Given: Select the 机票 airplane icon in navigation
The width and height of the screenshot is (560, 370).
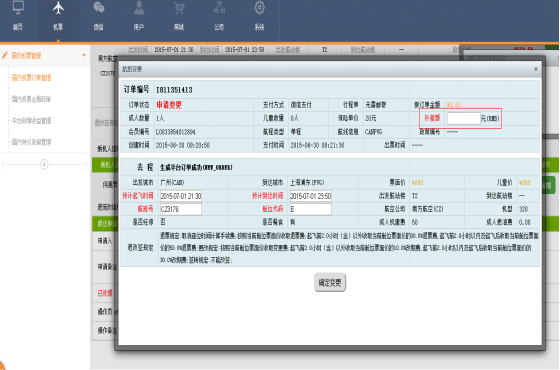Looking at the screenshot, I should tap(58, 8).
